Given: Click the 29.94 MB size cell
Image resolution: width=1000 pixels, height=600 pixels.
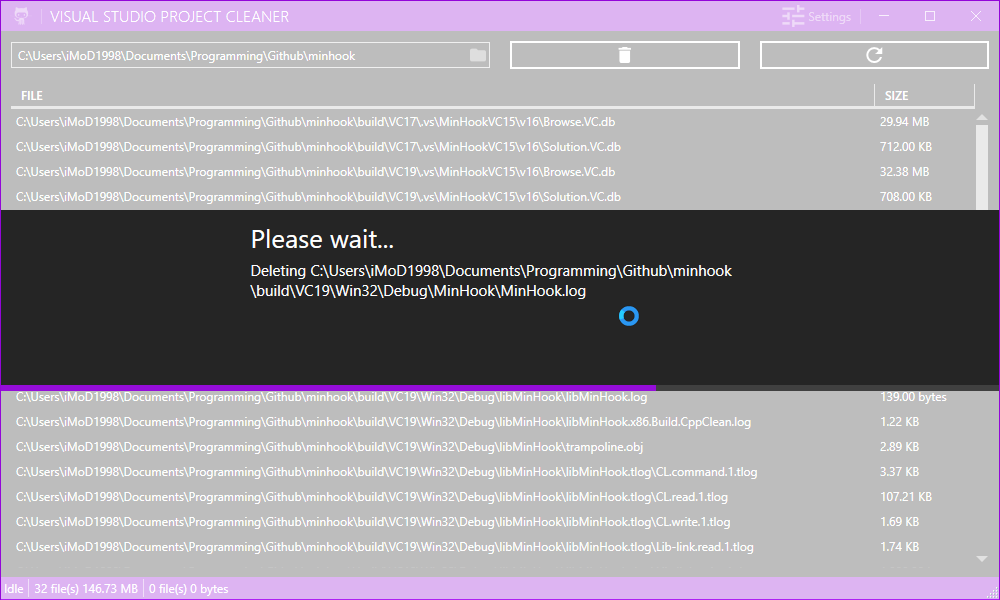Looking at the screenshot, I should pos(904,122).
